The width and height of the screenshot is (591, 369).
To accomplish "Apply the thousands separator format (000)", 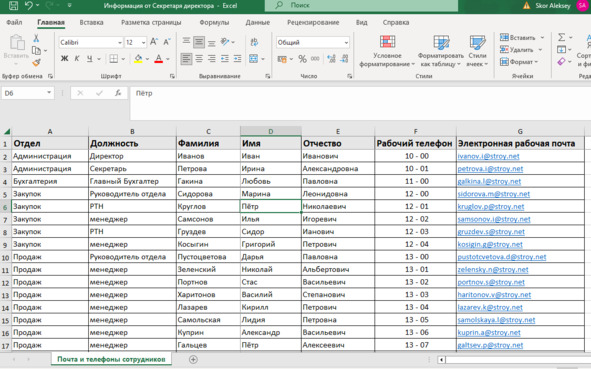I will coord(315,58).
